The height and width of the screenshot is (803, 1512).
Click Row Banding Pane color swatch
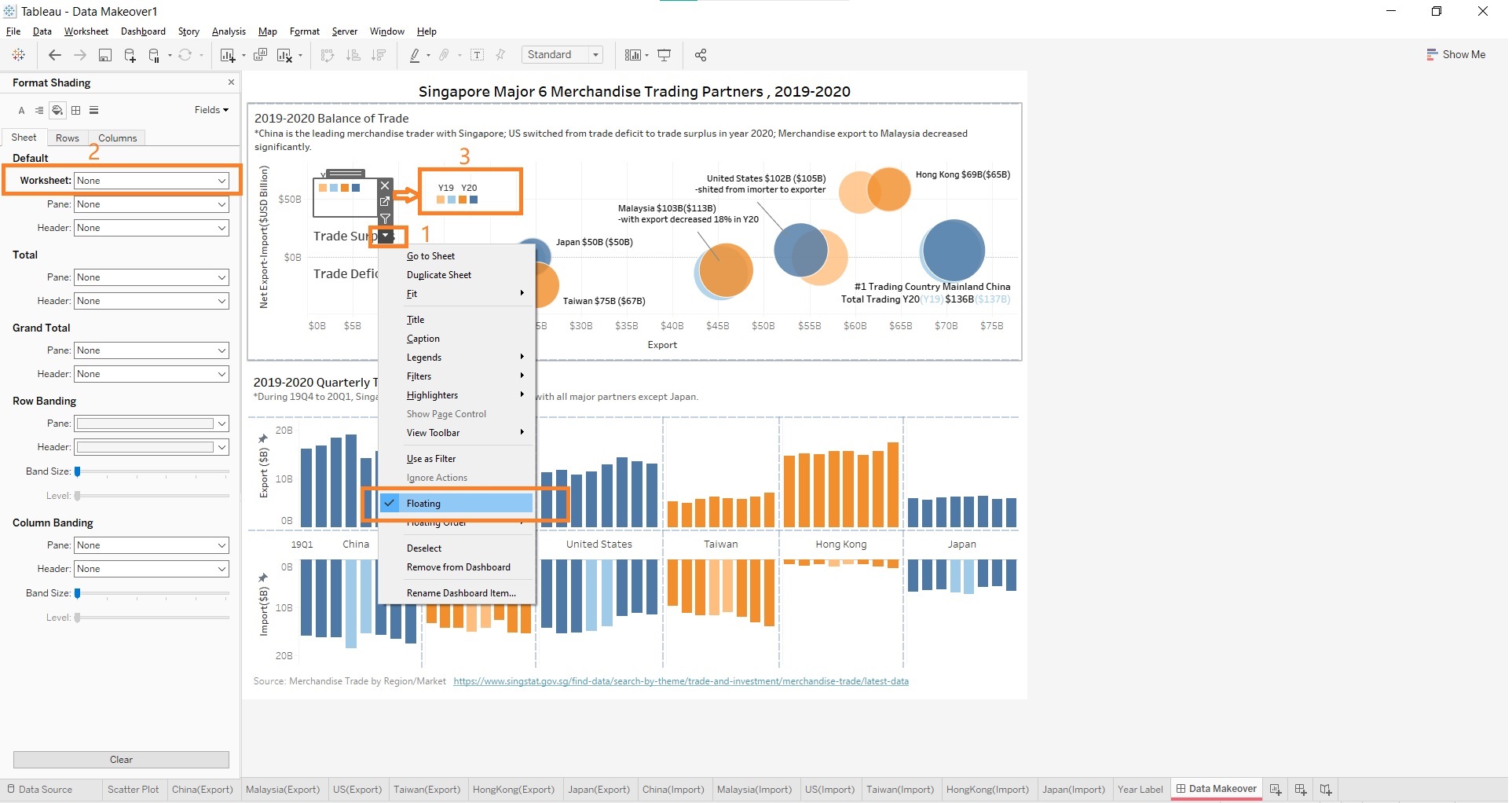145,423
